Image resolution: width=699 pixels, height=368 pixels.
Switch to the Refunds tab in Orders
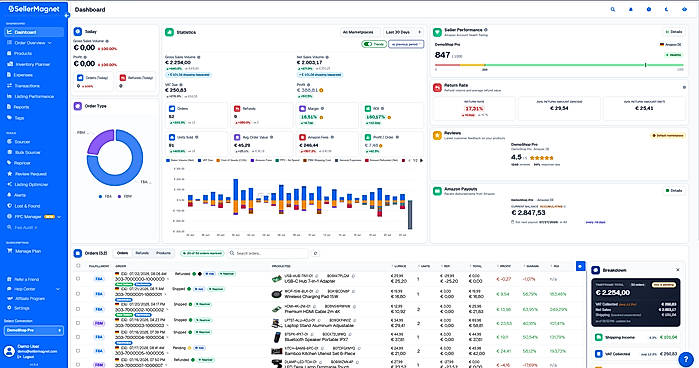142,253
